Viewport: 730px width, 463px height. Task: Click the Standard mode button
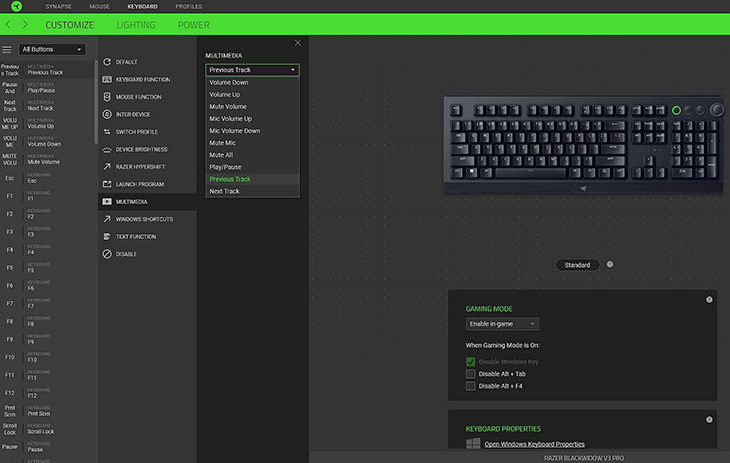point(577,265)
